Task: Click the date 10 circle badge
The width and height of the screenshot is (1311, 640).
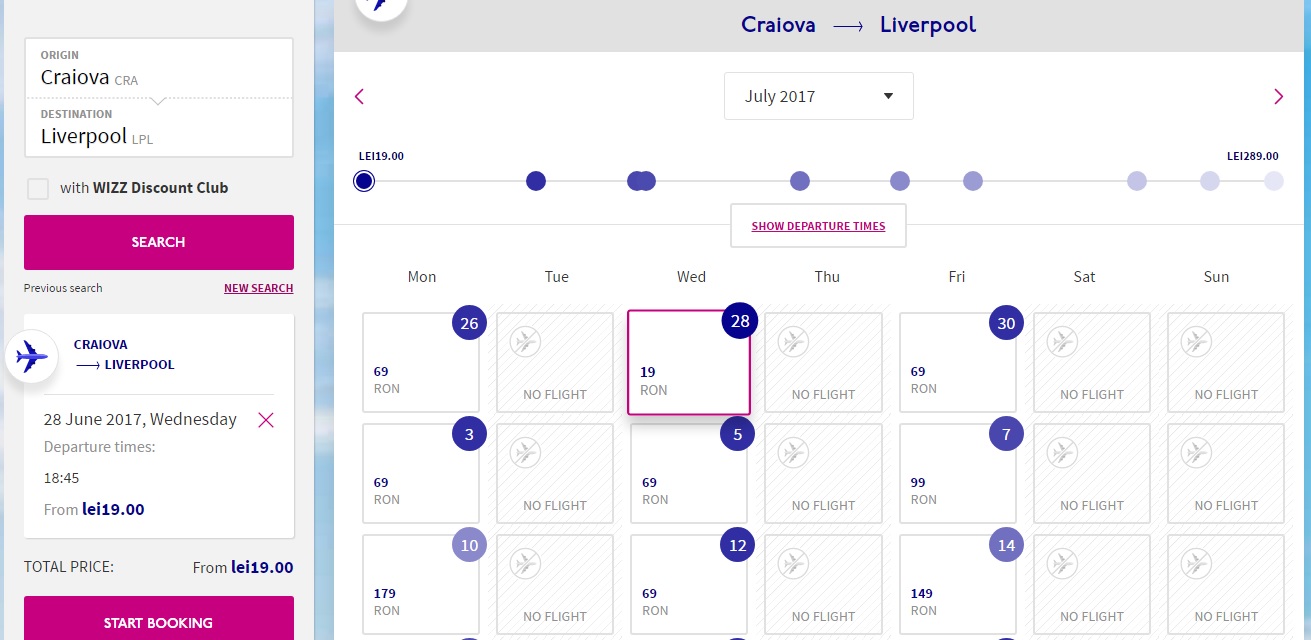Action: pyautogui.click(x=470, y=545)
